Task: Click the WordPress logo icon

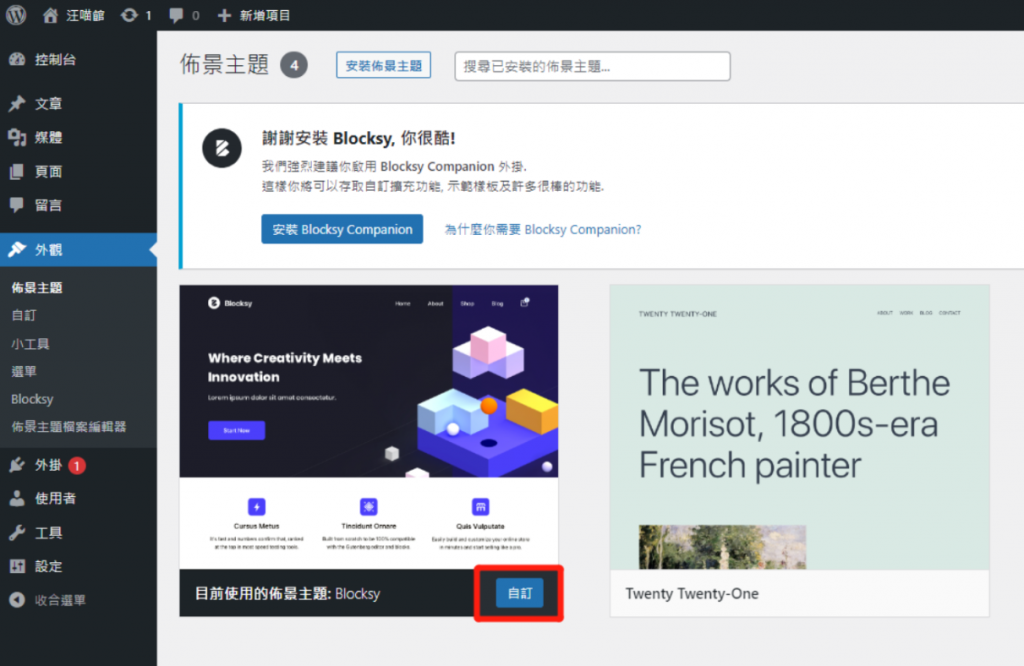Action: (16, 14)
